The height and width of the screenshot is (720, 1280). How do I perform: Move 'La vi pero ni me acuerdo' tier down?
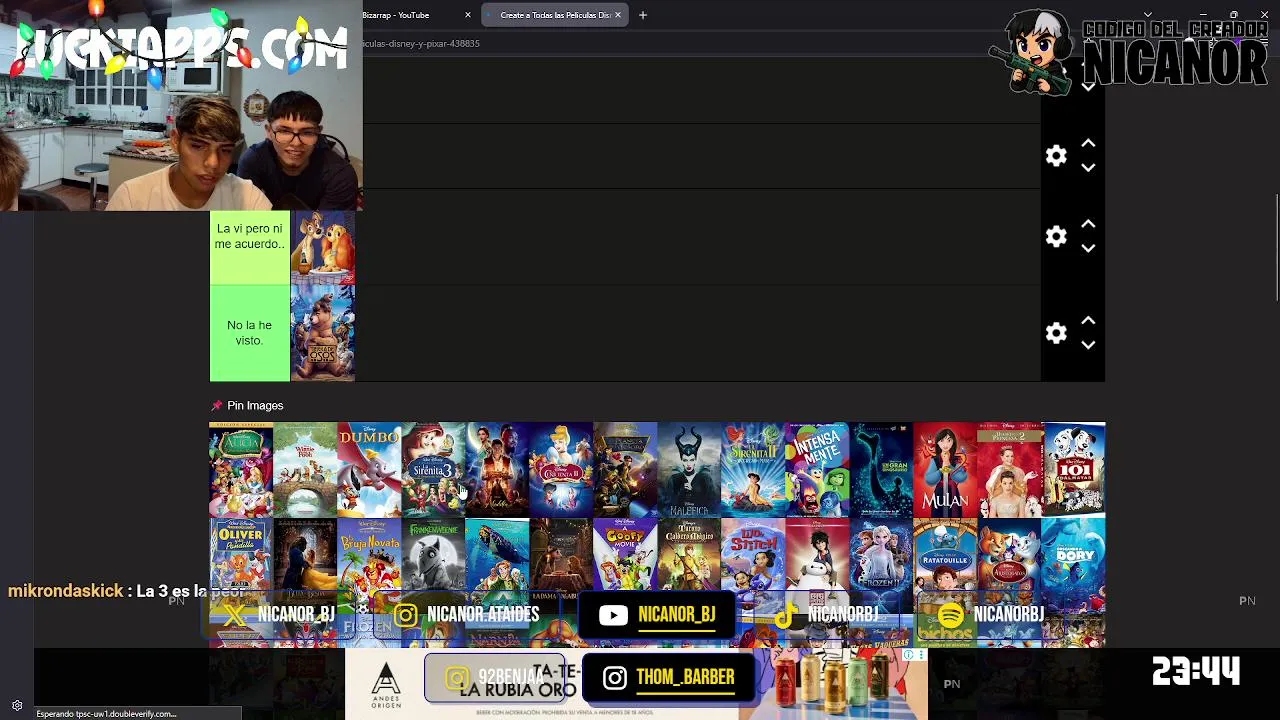pos(1088,248)
